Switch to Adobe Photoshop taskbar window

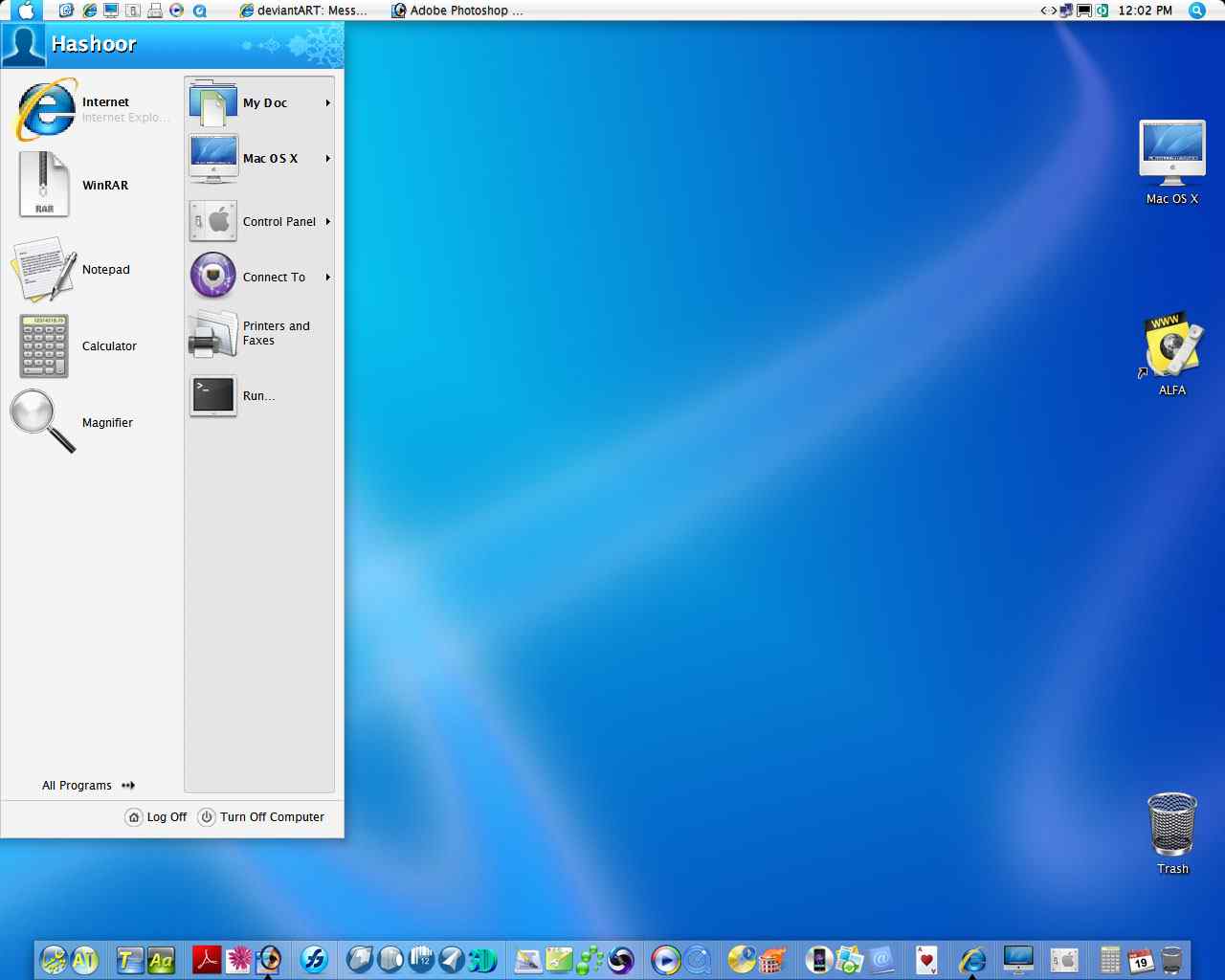coord(457,11)
